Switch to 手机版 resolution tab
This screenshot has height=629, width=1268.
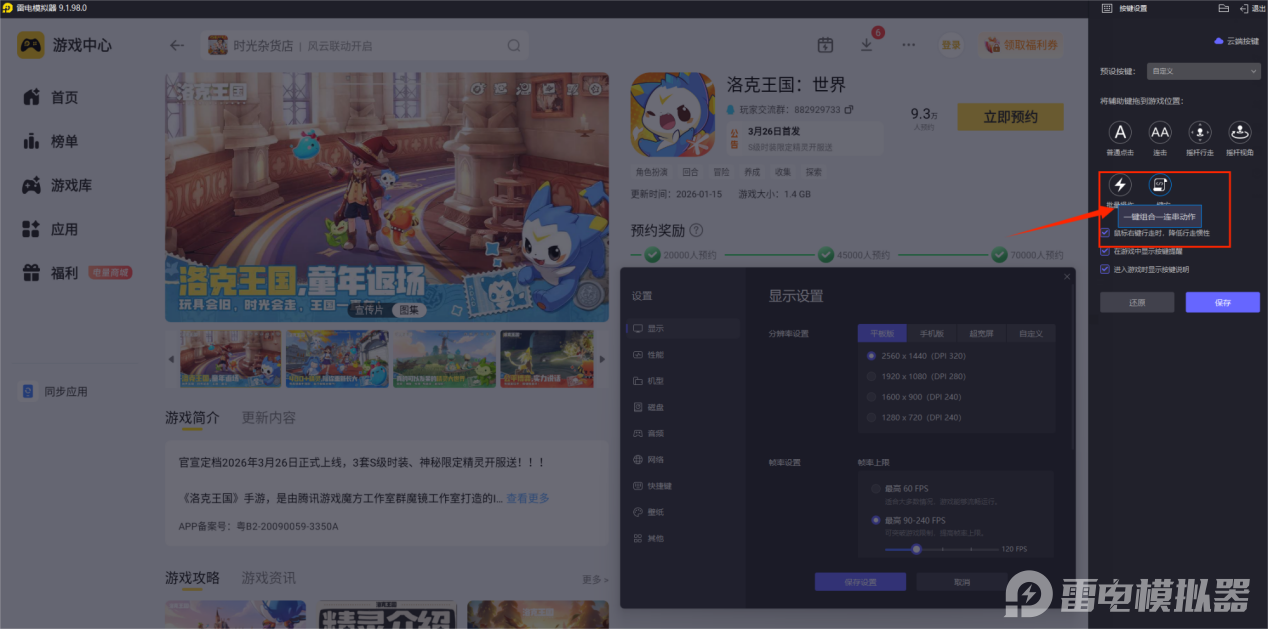click(x=931, y=333)
